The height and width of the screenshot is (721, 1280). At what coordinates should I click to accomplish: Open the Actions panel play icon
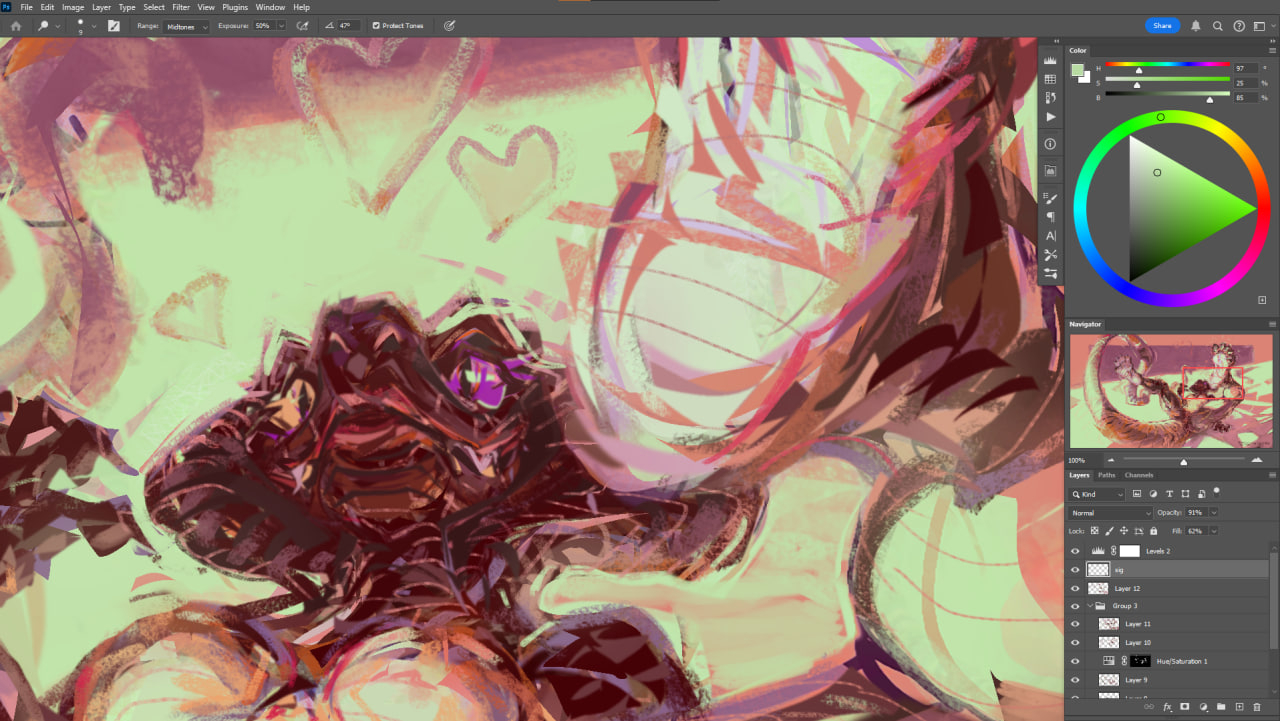pyautogui.click(x=1050, y=117)
